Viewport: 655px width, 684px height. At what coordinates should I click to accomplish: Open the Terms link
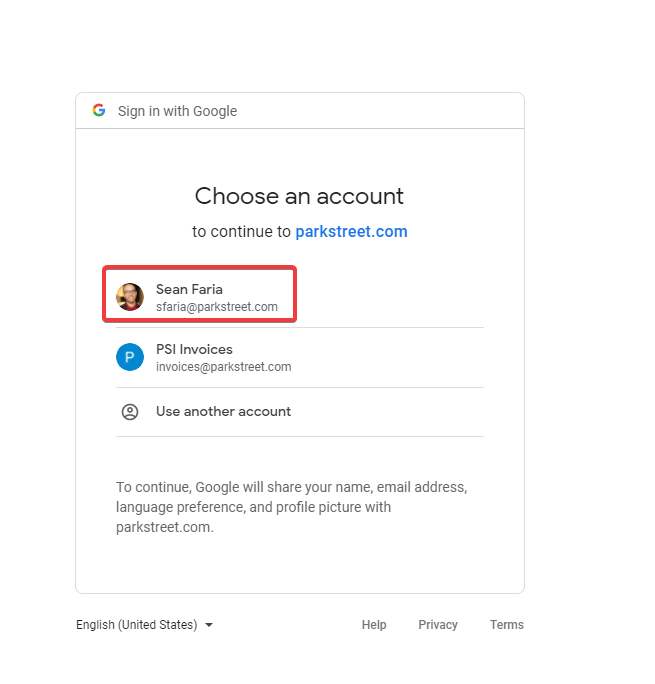507,625
